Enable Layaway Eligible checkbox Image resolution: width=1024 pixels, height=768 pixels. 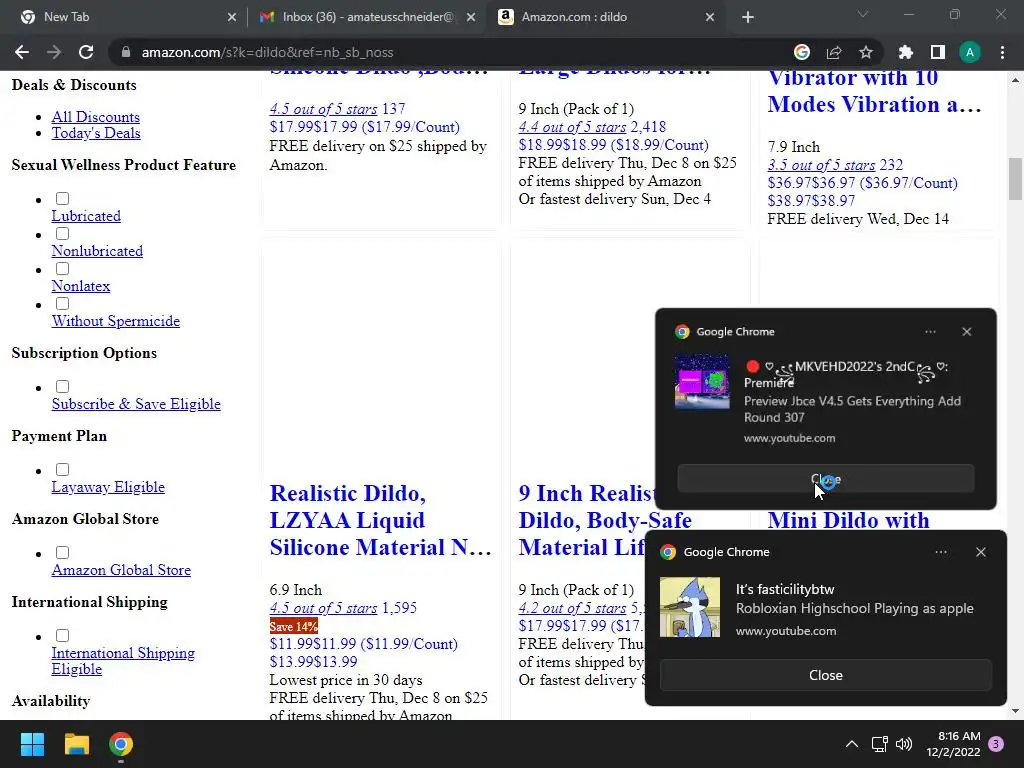(63, 470)
